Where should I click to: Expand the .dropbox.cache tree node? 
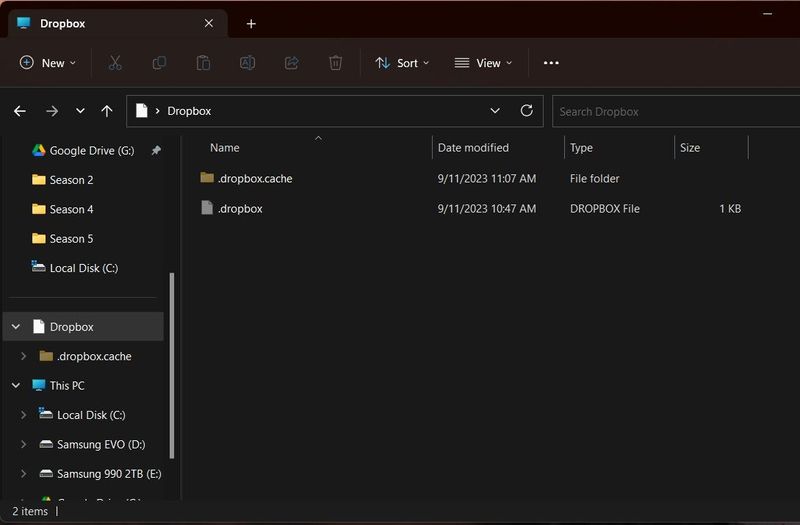tap(23, 356)
